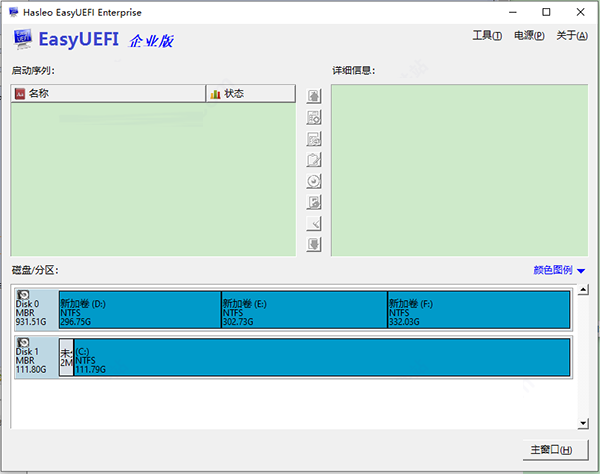Click the move-up arrow icon
This screenshot has width=600, height=474.
314,96
